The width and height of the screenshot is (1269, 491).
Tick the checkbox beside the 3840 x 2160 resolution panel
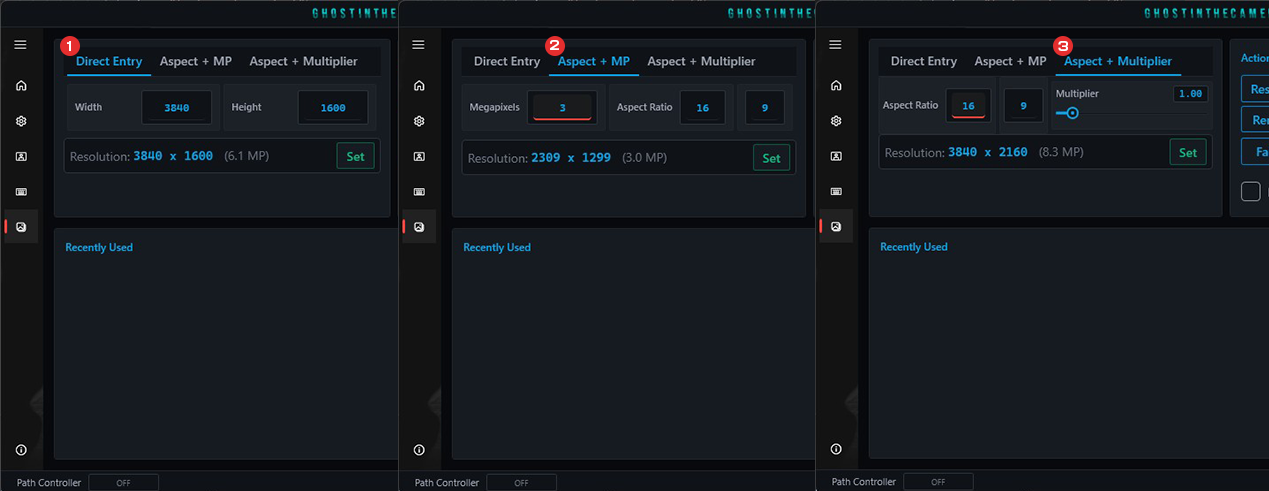pos(1251,191)
